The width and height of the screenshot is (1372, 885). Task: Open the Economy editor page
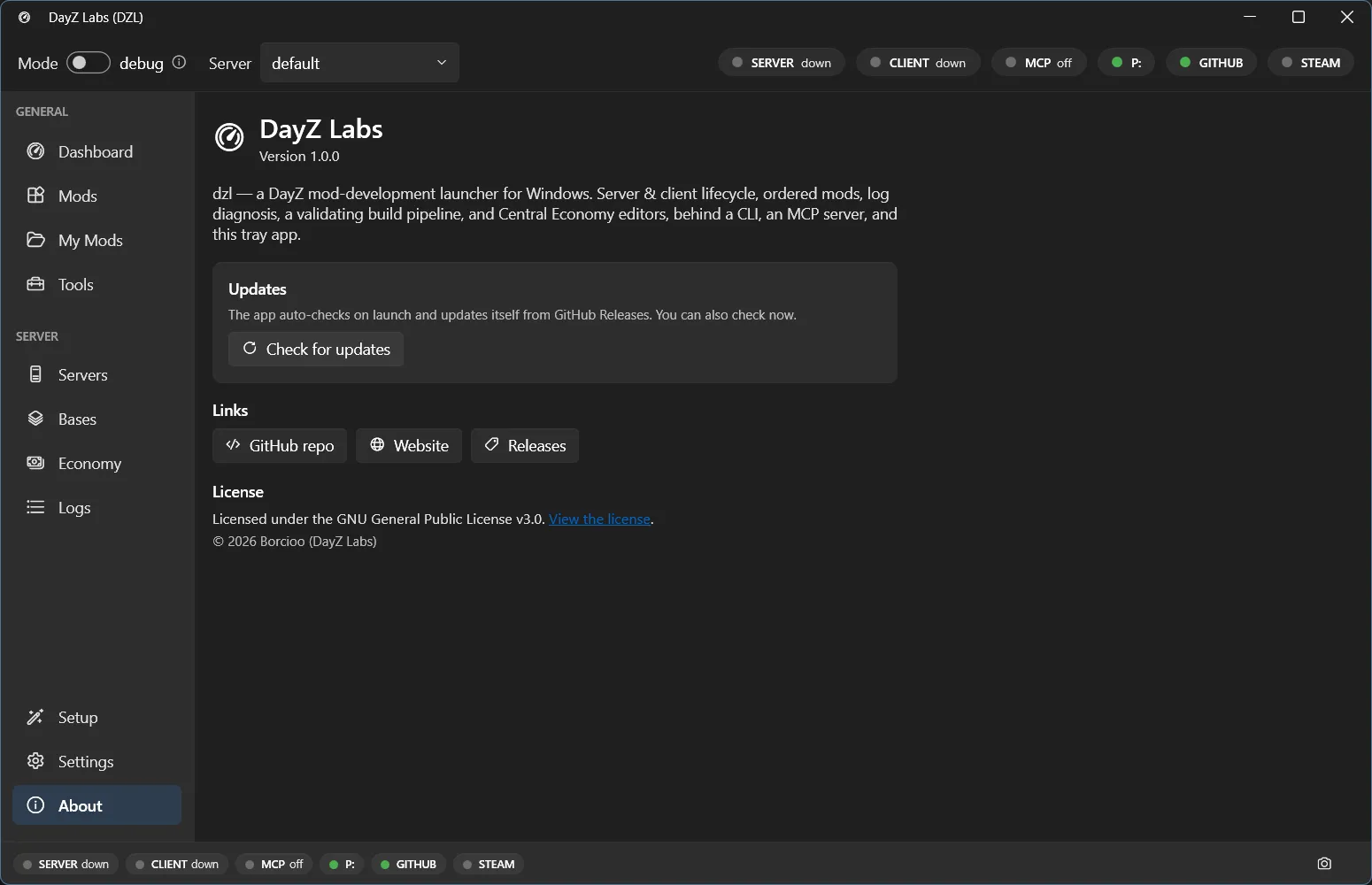[x=97, y=463]
